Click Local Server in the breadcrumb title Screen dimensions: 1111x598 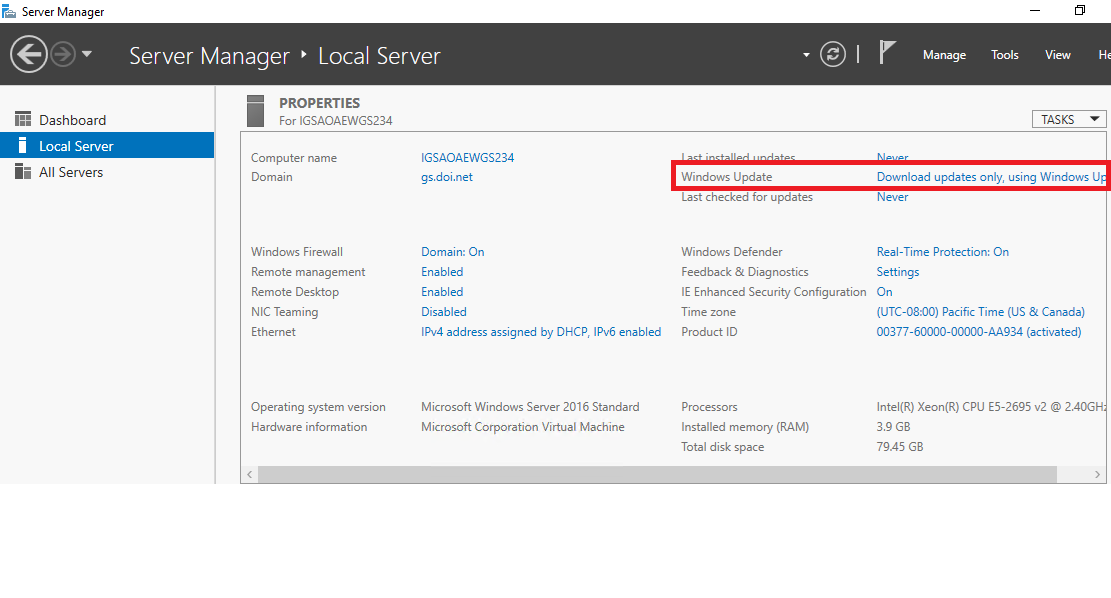[x=379, y=55]
